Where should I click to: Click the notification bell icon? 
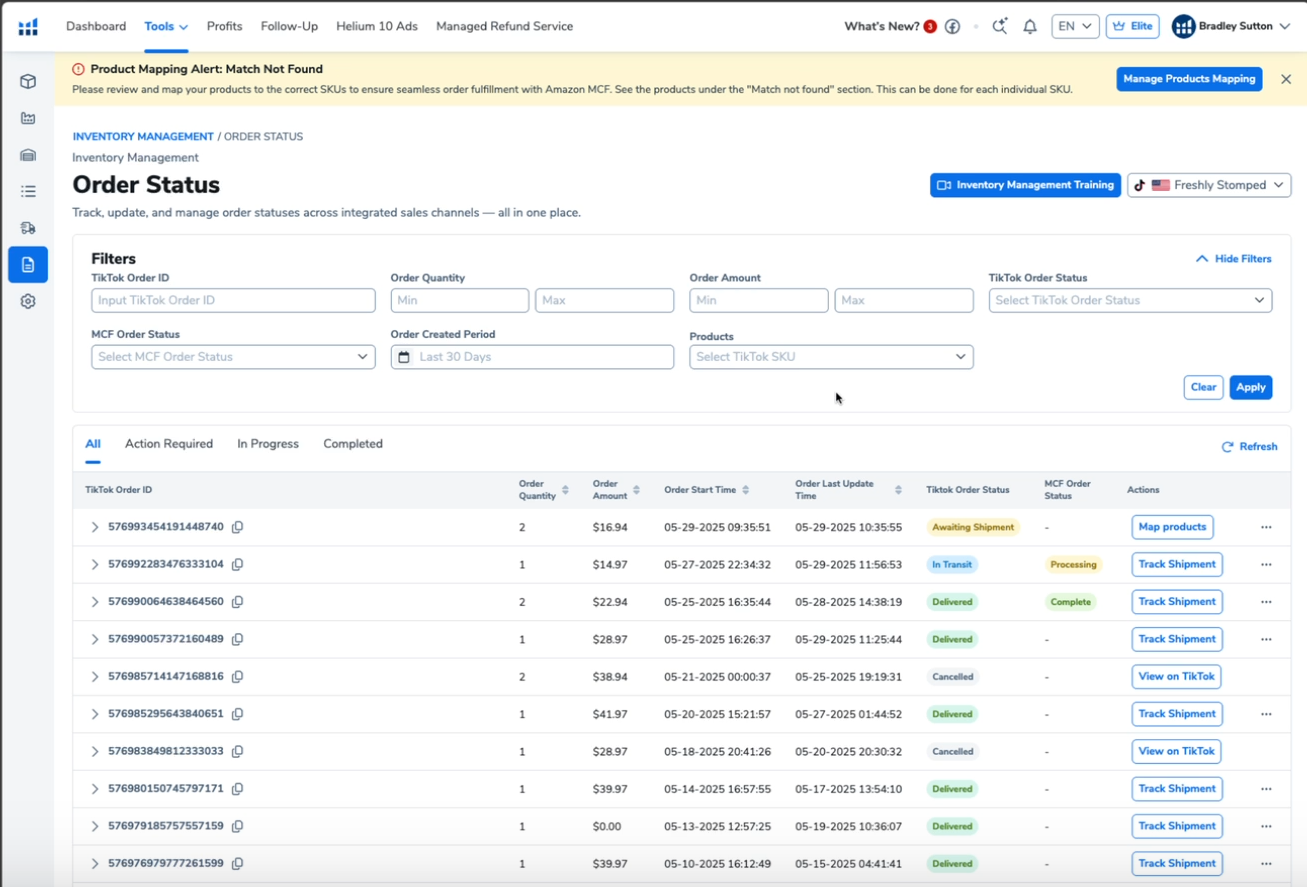[1030, 27]
